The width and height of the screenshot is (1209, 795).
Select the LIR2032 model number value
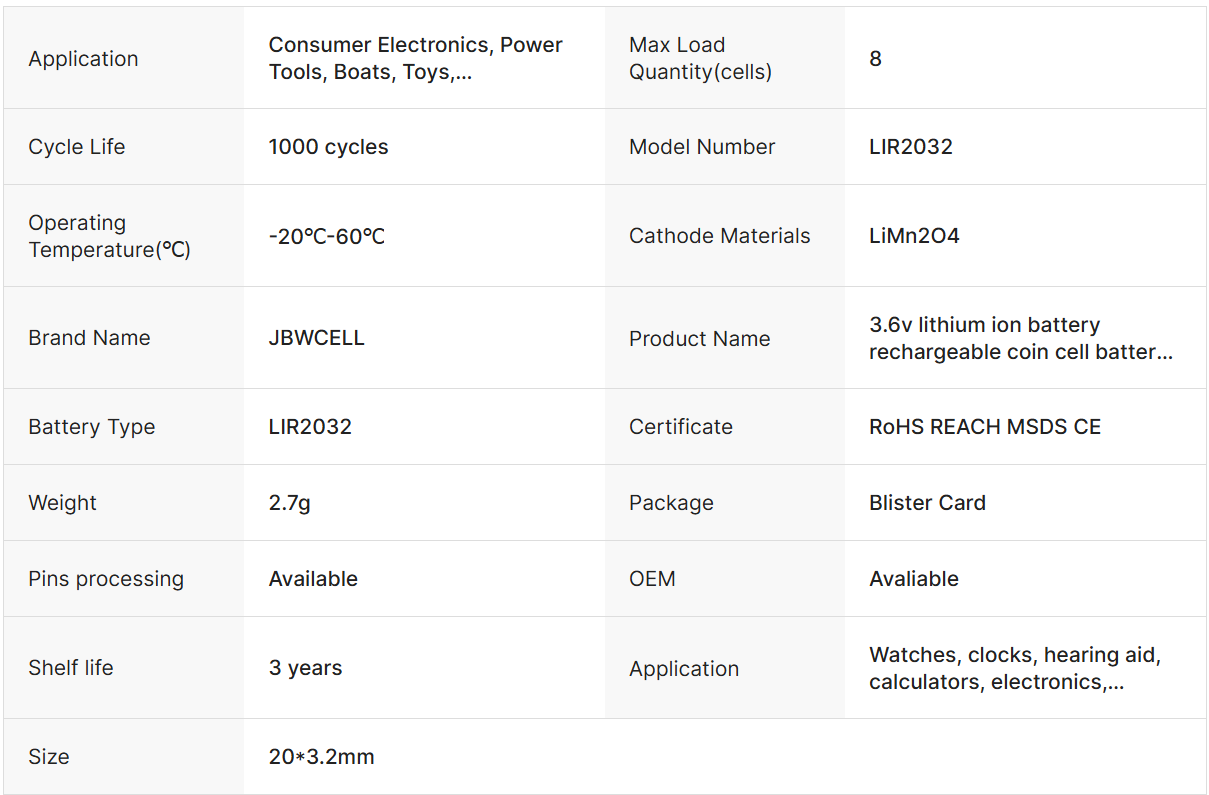pos(911,147)
